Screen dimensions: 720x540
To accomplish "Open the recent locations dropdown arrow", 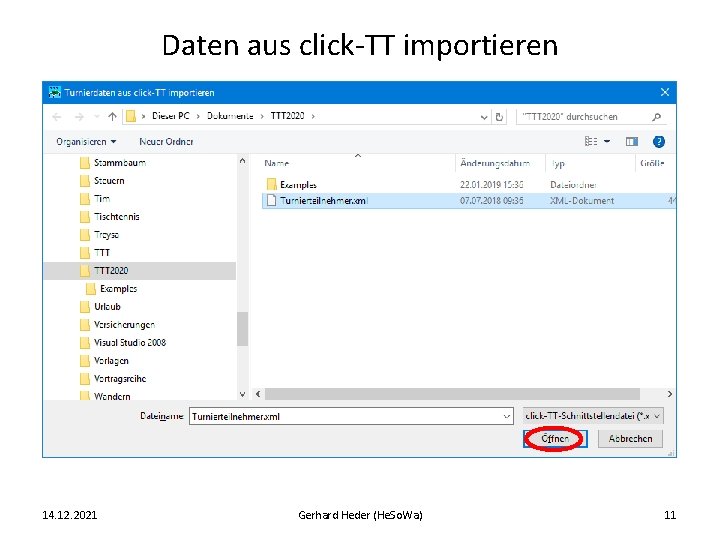I will tap(97, 117).
